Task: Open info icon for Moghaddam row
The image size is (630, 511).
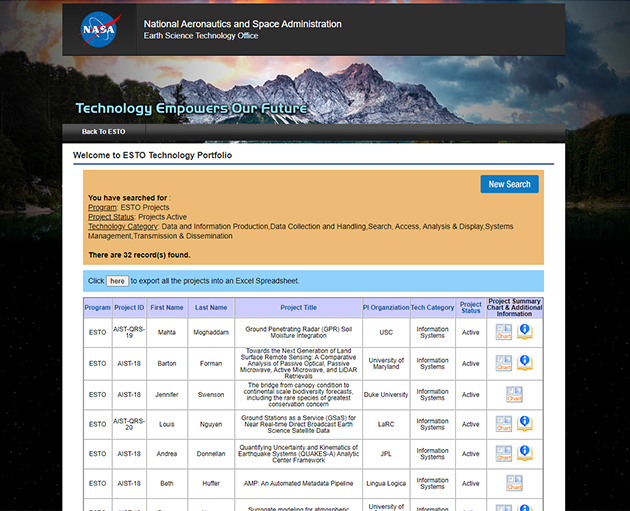Action: (x=524, y=332)
